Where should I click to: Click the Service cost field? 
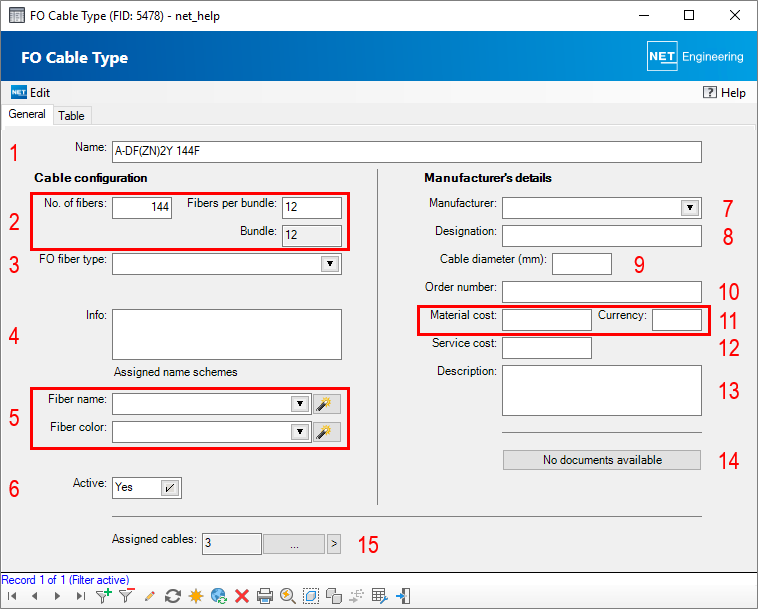(547, 348)
